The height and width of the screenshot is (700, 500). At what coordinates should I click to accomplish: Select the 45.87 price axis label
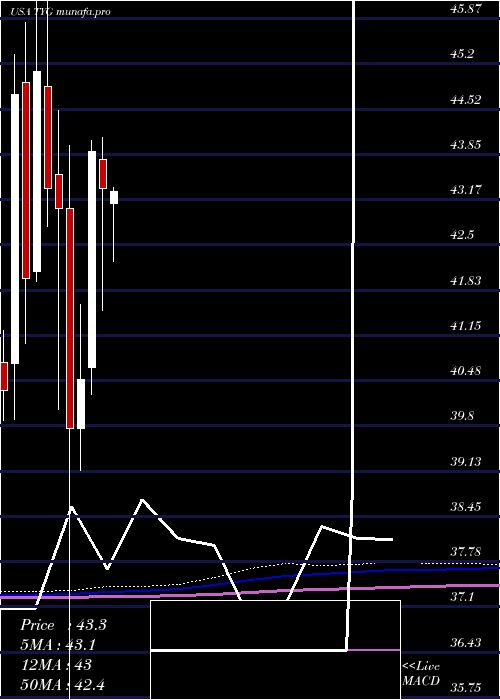click(466, 8)
